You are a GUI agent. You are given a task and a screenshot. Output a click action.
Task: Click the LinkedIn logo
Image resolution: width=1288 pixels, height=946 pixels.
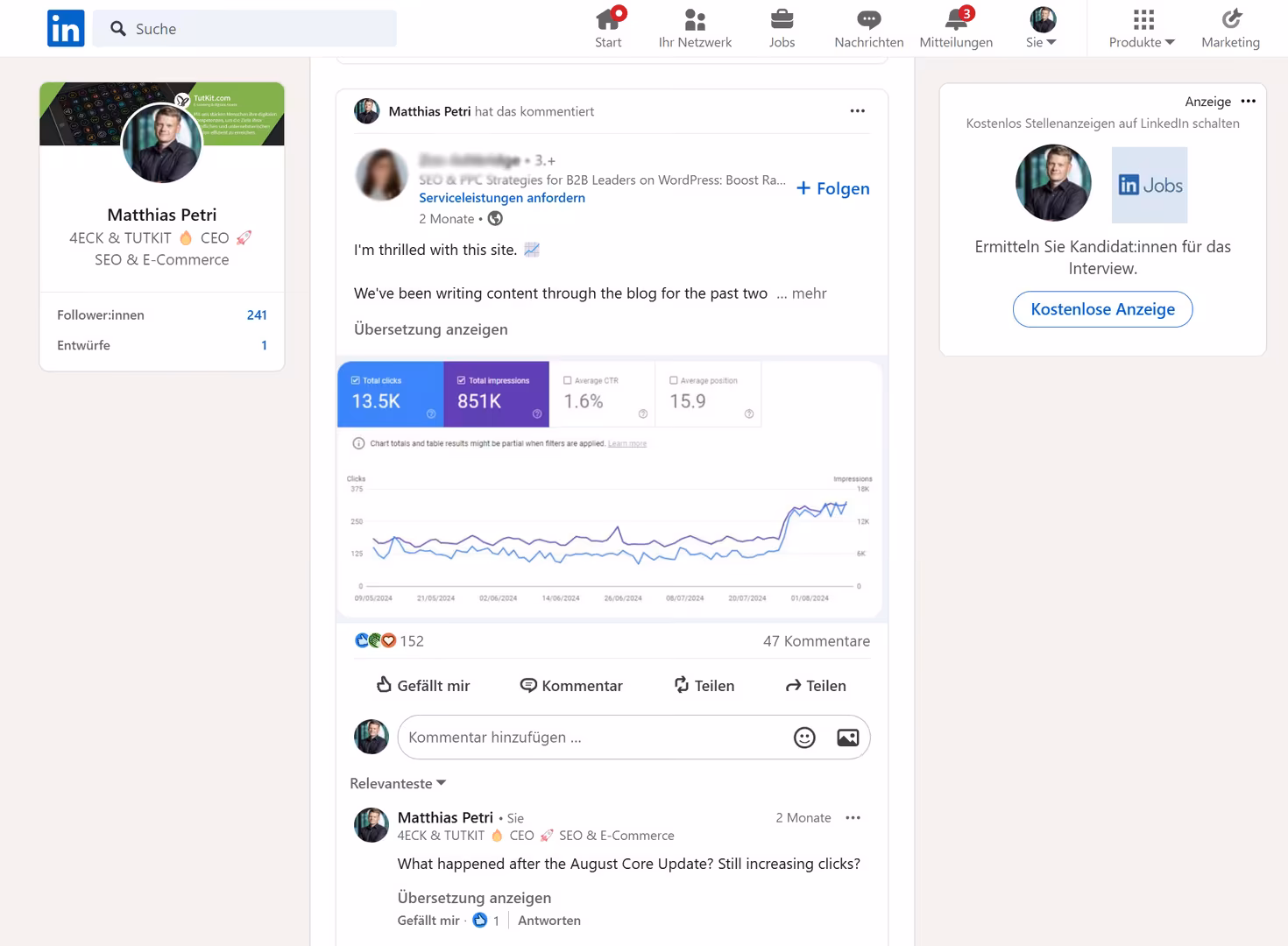coord(66,28)
